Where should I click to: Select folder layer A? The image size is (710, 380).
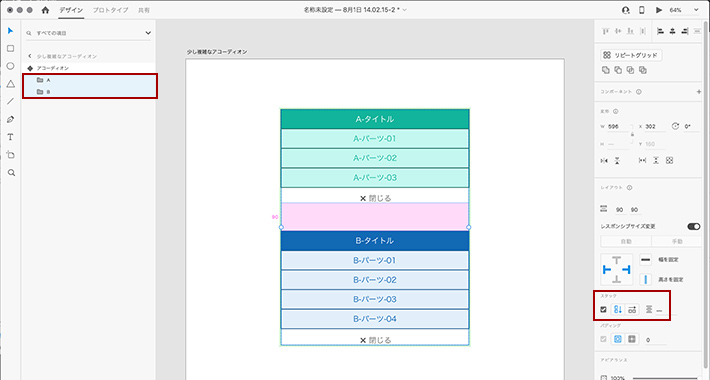(x=90, y=80)
